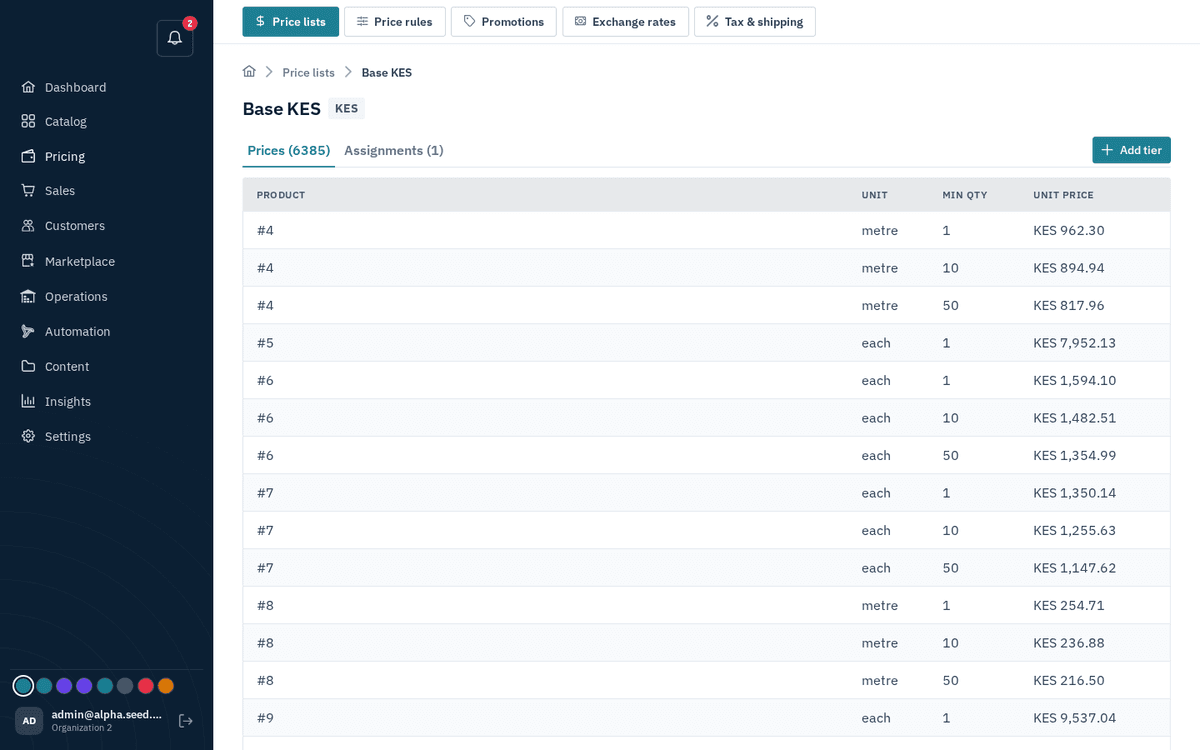Follow the Price lists breadcrumb link

pyautogui.click(x=308, y=72)
